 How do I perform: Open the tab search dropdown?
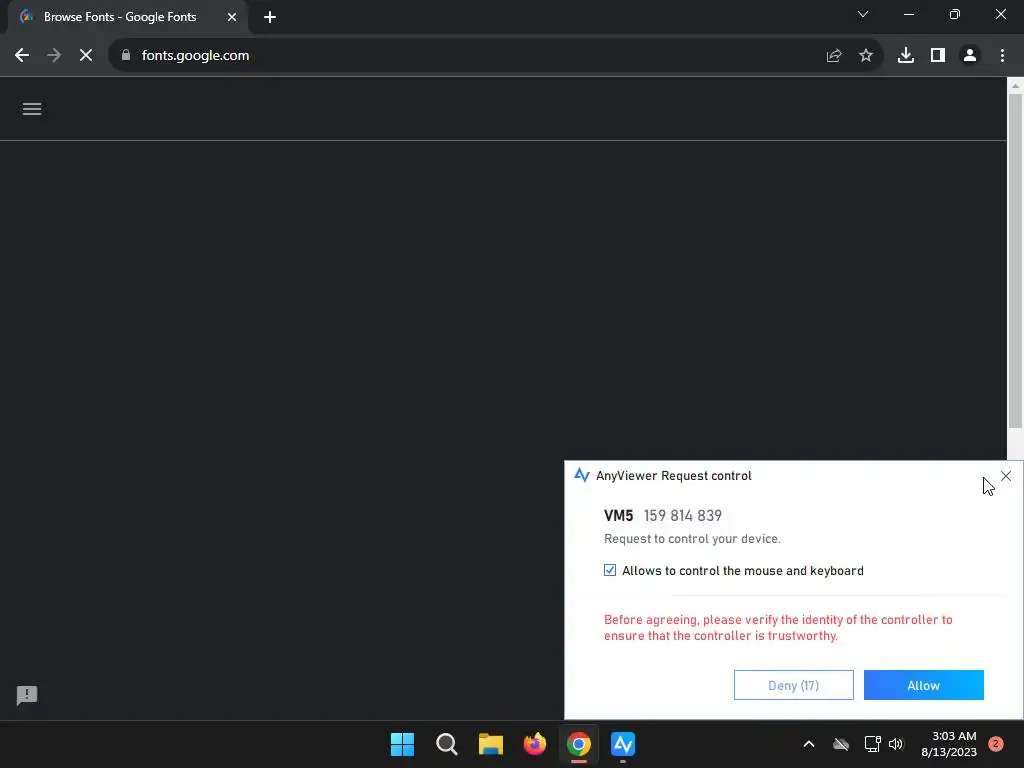[x=863, y=14]
